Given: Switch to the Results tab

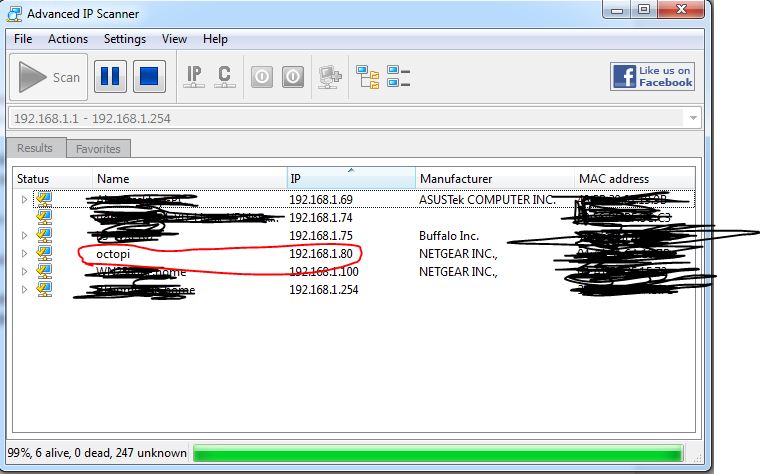Looking at the screenshot, I should [35, 147].
